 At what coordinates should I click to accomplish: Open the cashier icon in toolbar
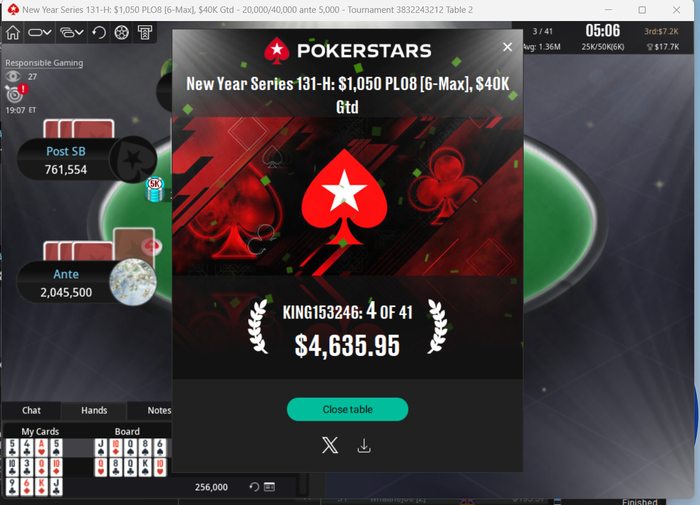tap(145, 33)
